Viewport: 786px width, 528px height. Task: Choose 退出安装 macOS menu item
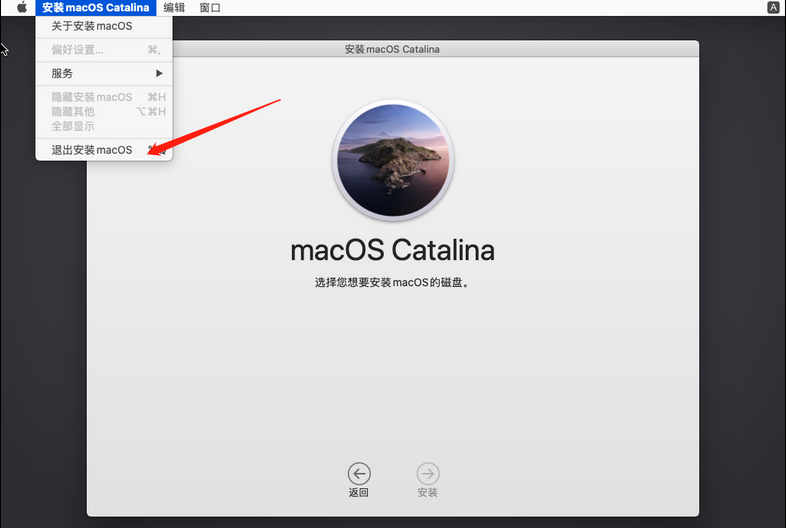(x=104, y=150)
